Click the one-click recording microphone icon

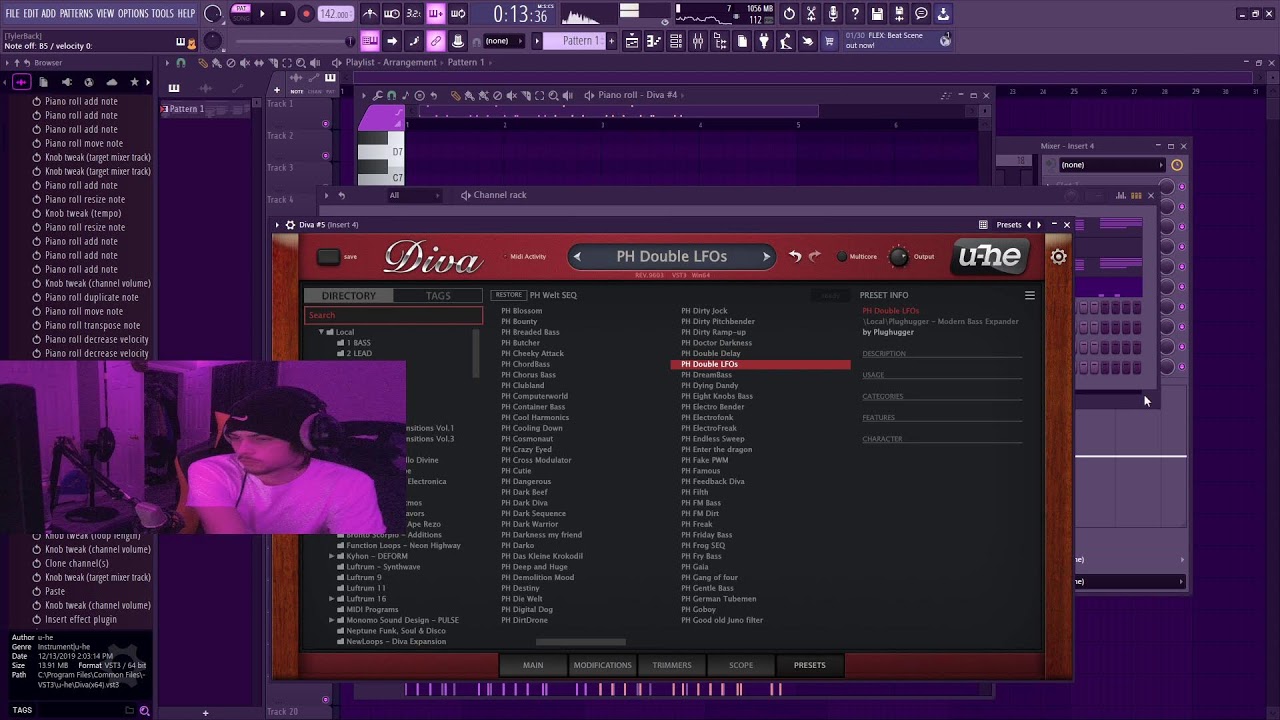[833, 14]
